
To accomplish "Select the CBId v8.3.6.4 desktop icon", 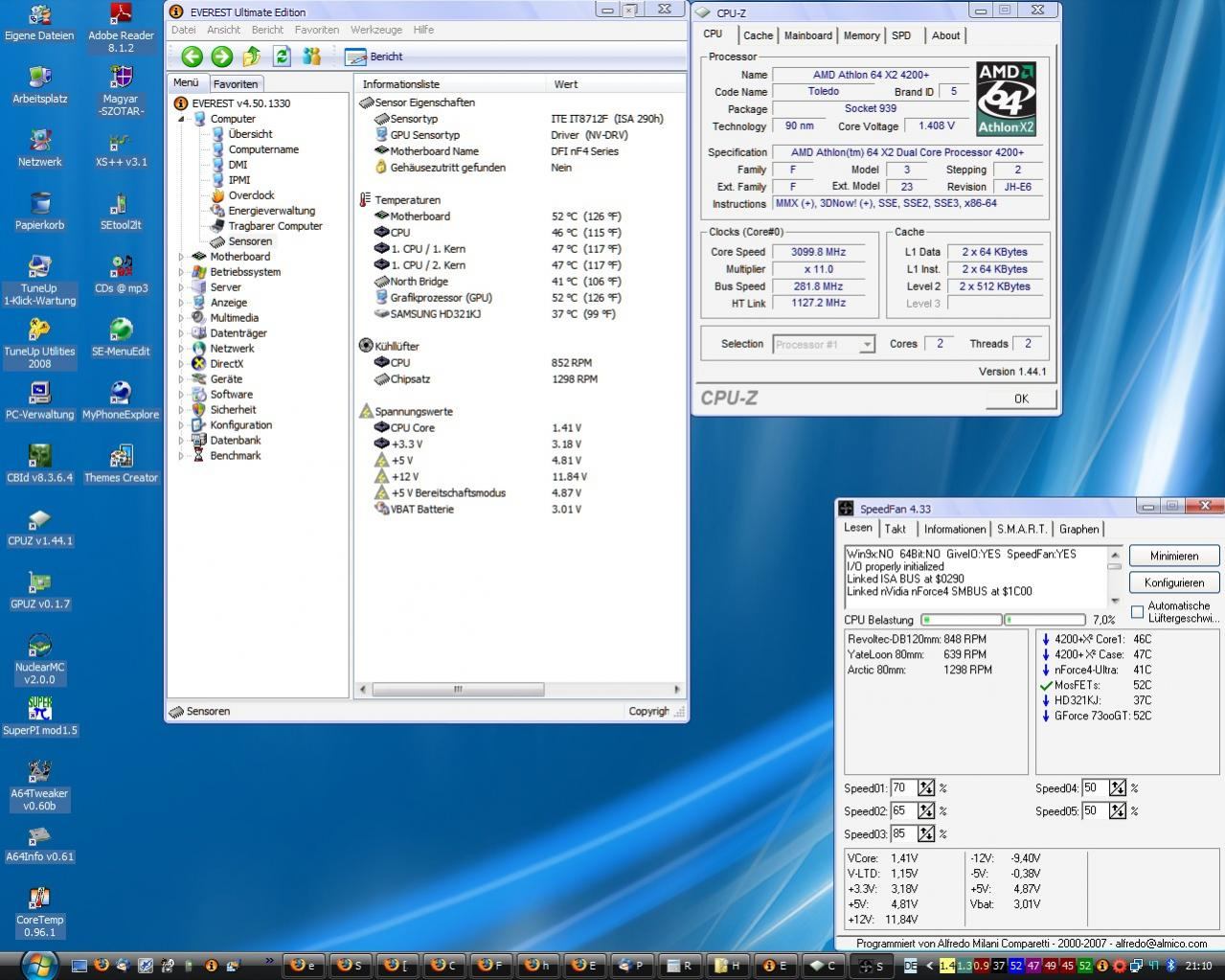I will coord(39,465).
